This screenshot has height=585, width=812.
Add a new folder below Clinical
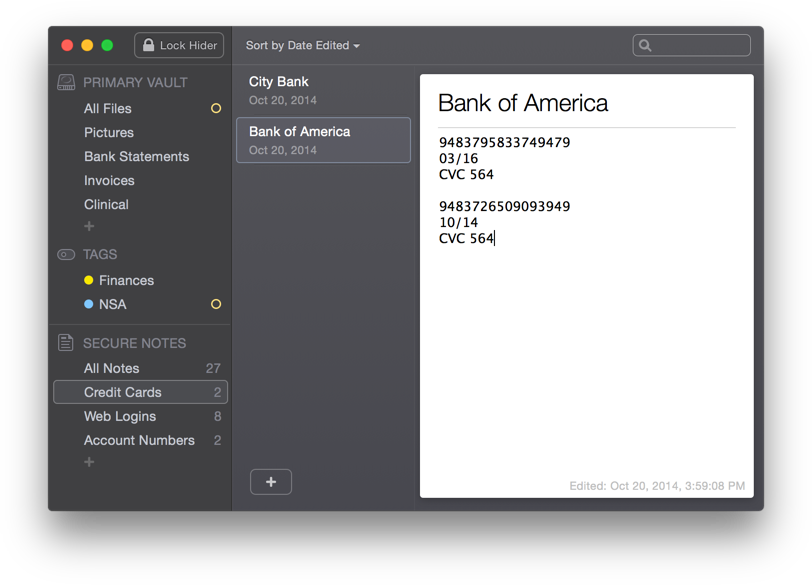(89, 226)
